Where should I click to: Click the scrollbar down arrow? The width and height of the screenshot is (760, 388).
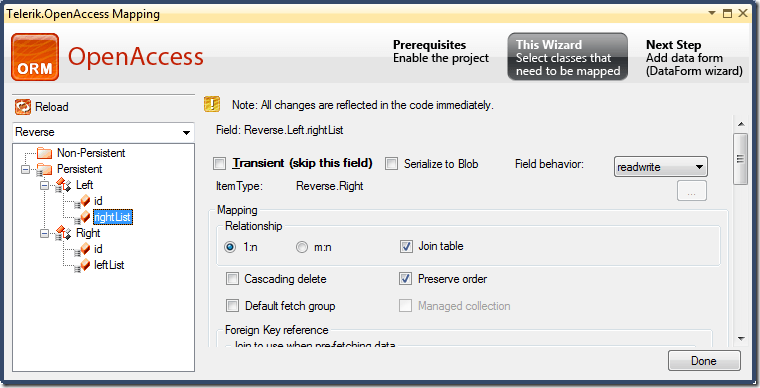[741, 339]
